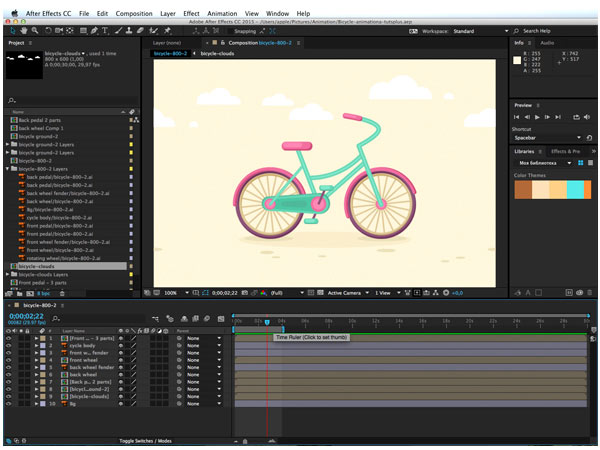Click the Draft 3D icon in timeline
600x450 pixels.
click(x=170, y=318)
